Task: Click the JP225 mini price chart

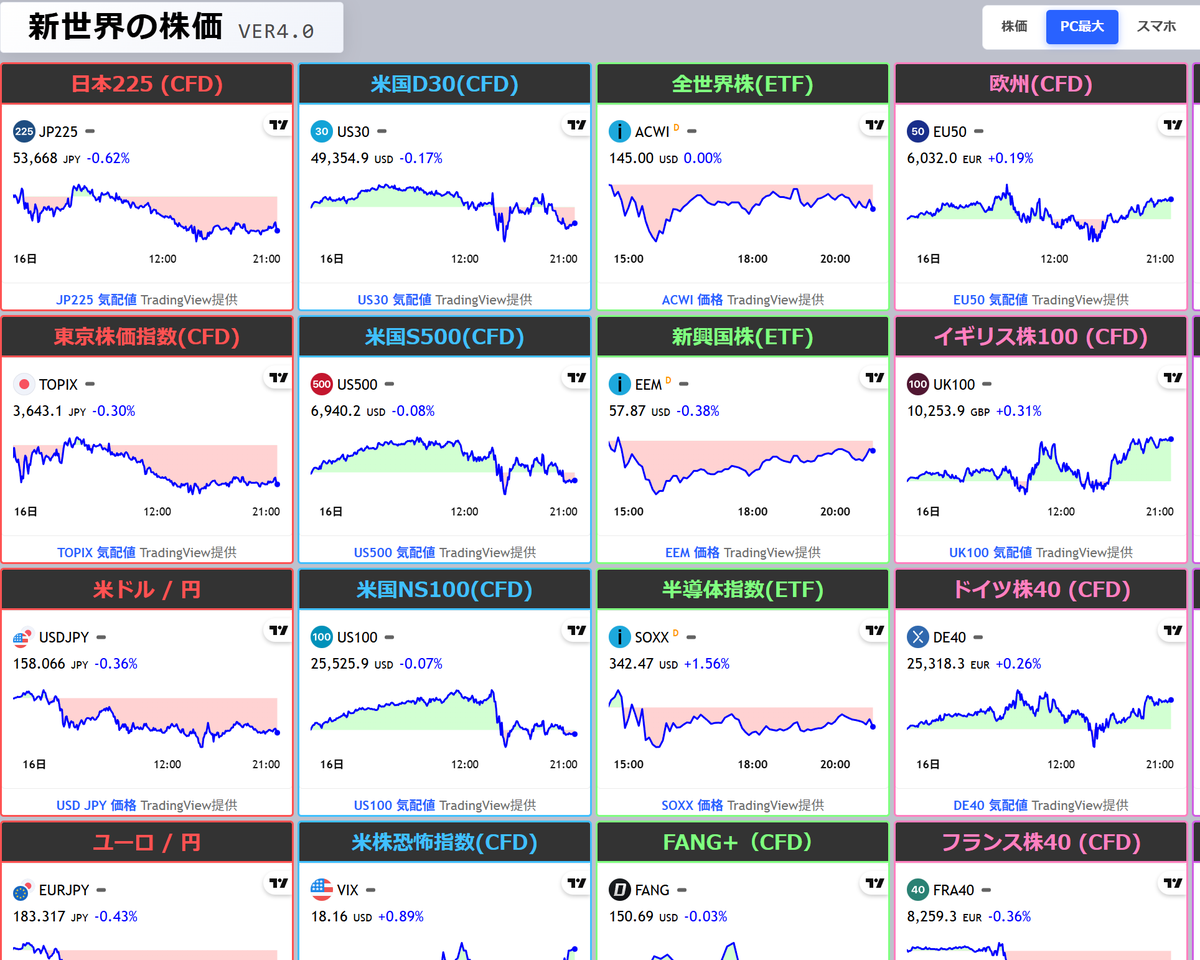Action: pyautogui.click(x=146, y=212)
